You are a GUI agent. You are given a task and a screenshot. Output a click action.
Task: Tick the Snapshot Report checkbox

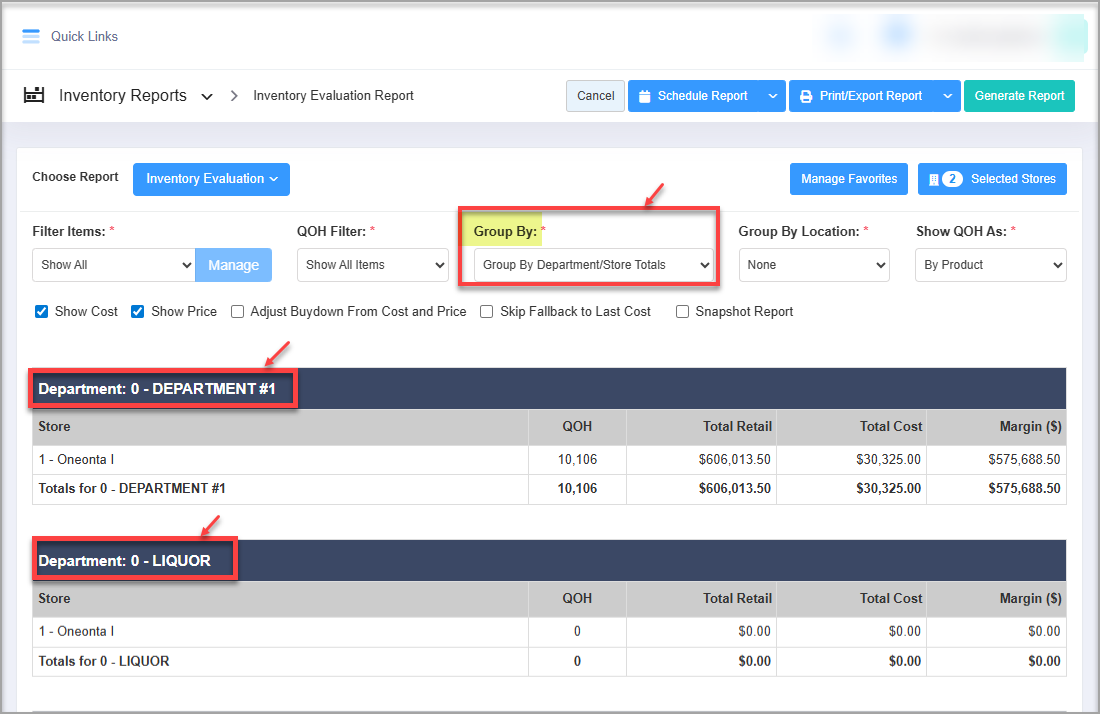tap(682, 311)
